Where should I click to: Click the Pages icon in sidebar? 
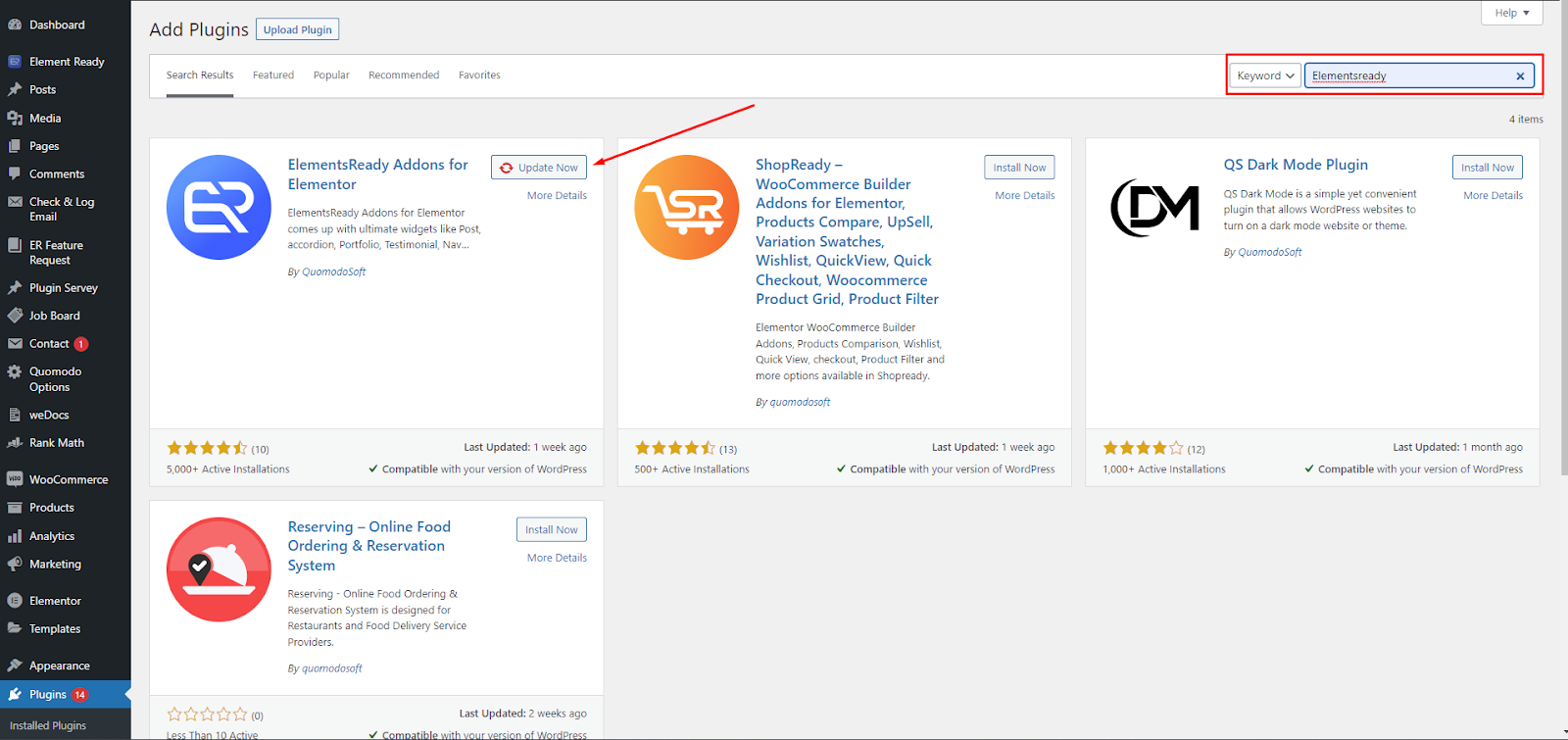coord(15,146)
